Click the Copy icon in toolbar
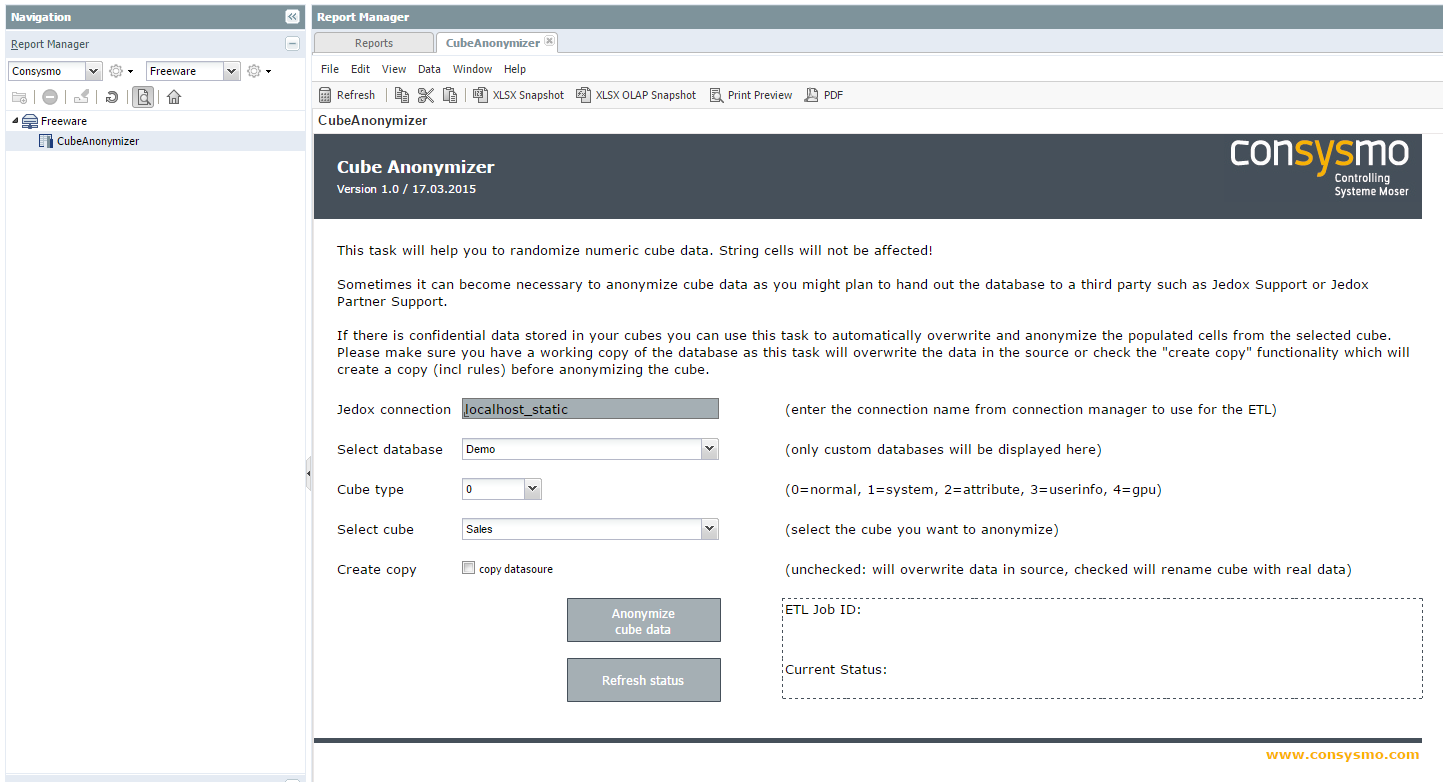Screen dimensions: 1443x782 click(402, 95)
